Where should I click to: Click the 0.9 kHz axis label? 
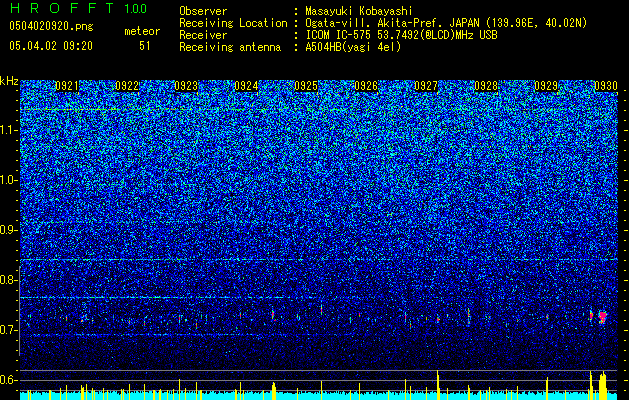click(8, 230)
